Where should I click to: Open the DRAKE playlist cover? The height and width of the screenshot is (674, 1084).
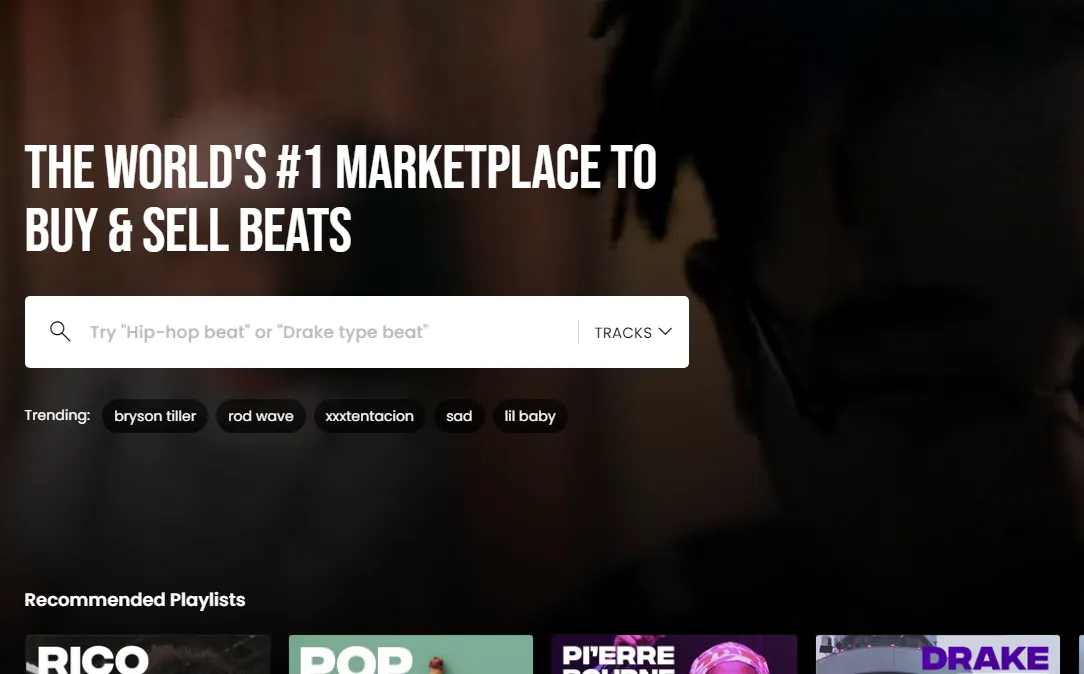click(937, 655)
